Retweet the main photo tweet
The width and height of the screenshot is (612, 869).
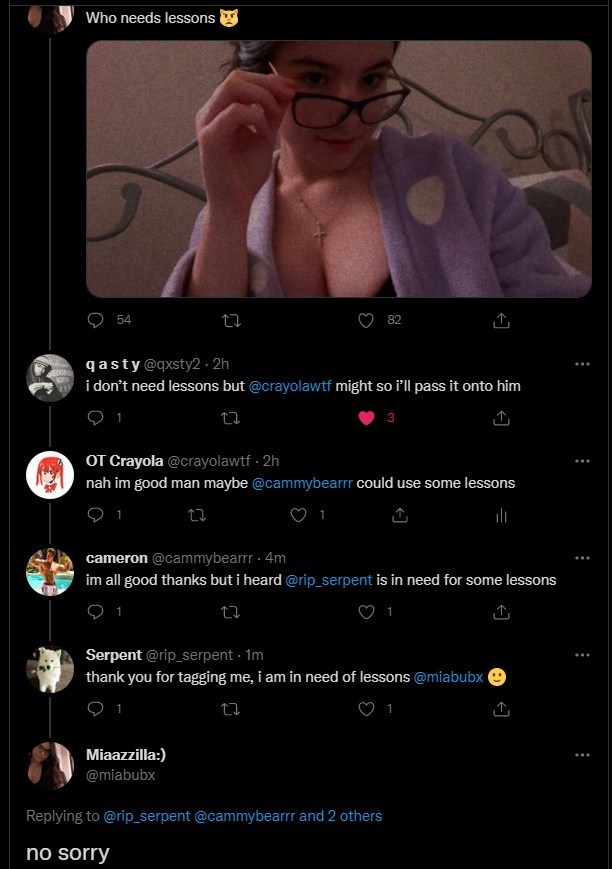tap(230, 320)
